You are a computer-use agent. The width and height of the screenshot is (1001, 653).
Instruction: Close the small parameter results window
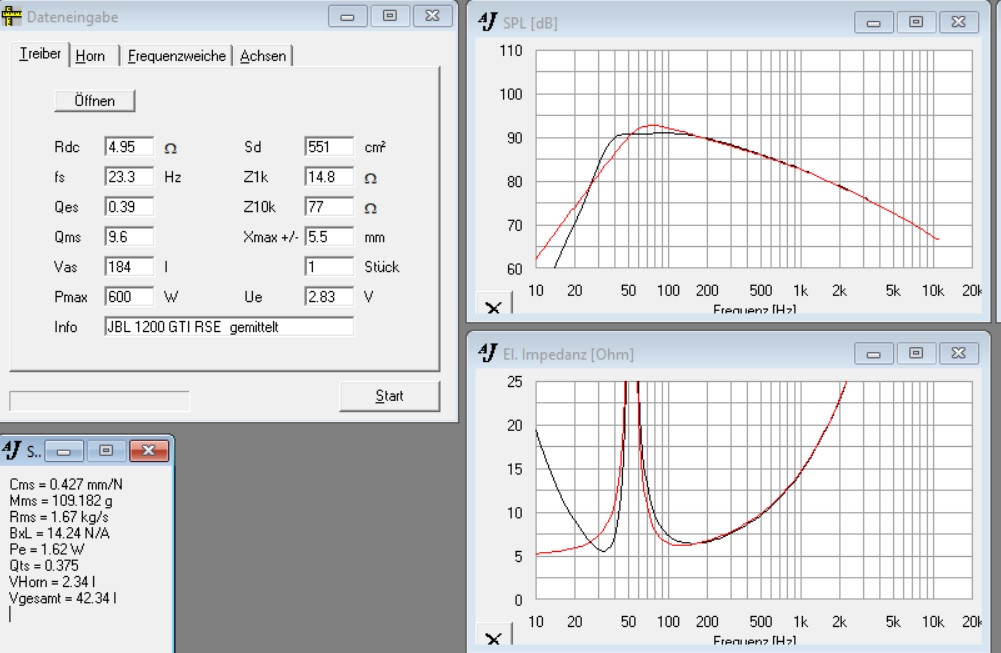145,452
